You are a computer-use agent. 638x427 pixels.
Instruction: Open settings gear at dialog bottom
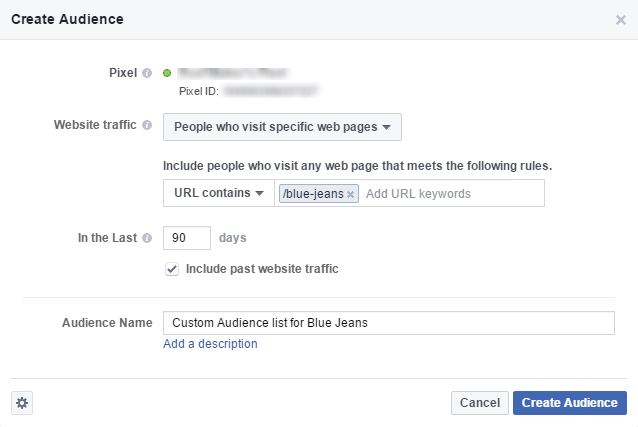point(22,403)
